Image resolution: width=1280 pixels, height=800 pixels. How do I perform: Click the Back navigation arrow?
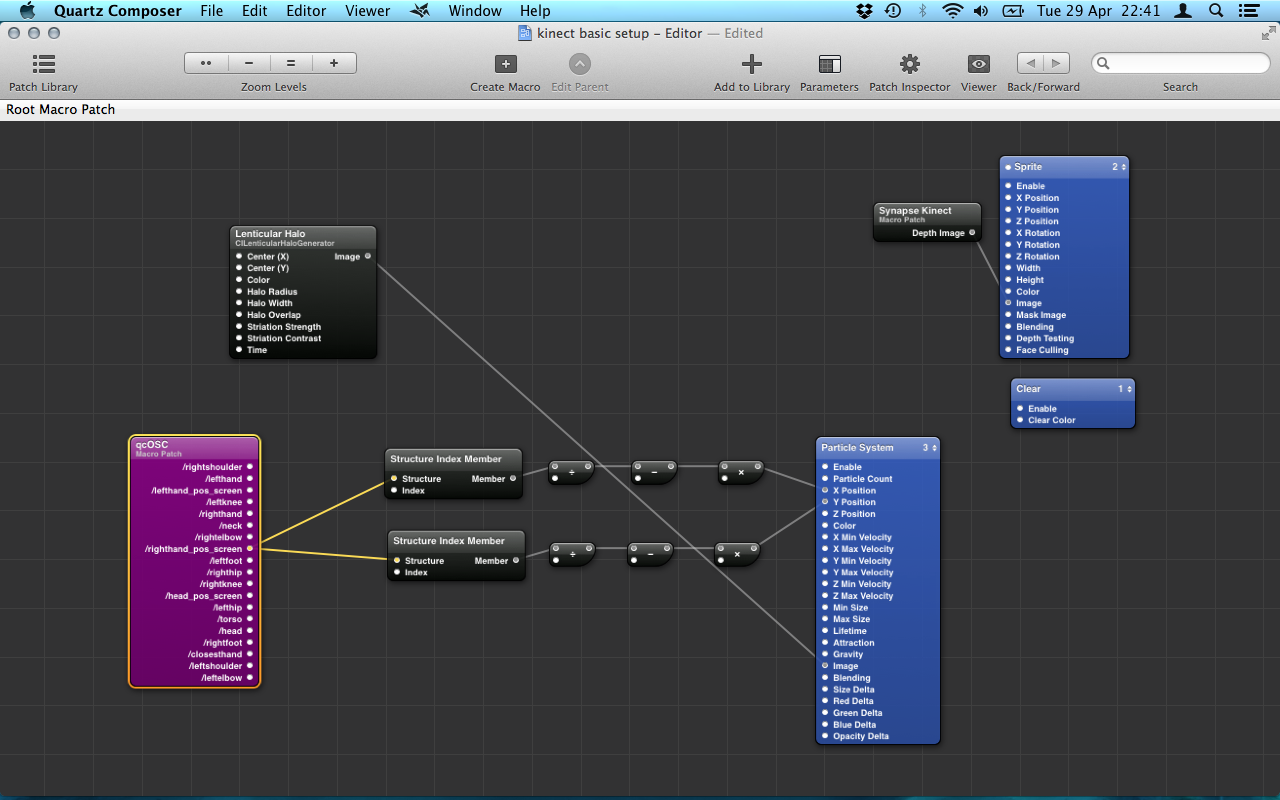tap(1031, 63)
